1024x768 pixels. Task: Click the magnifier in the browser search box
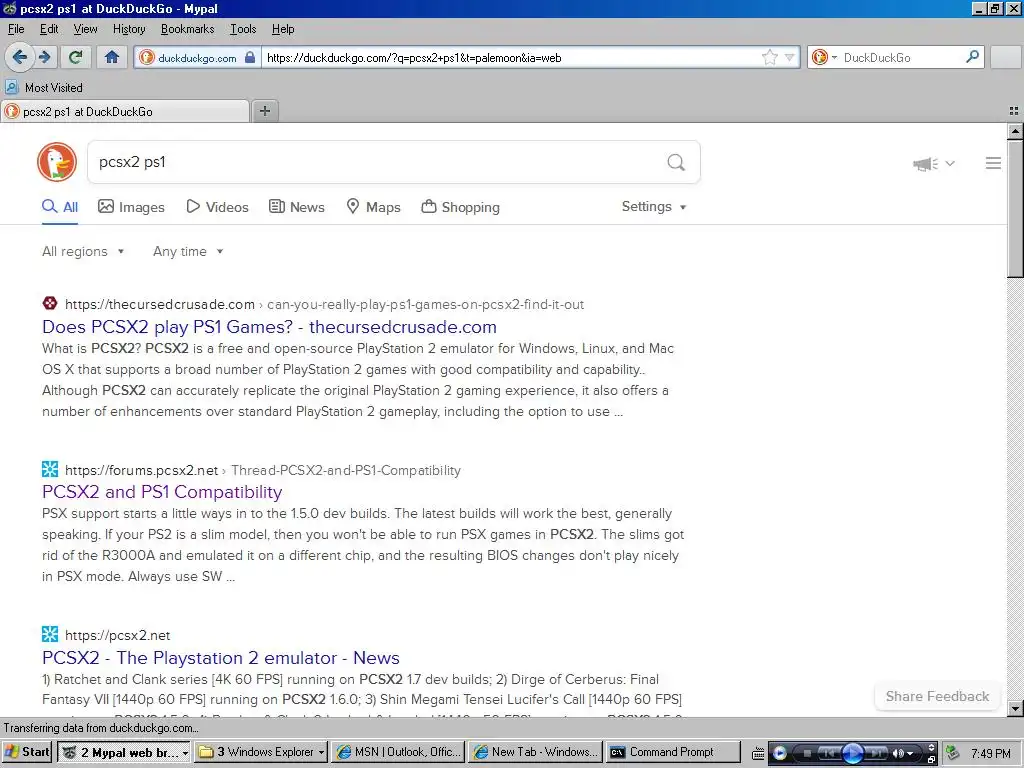[972, 57]
